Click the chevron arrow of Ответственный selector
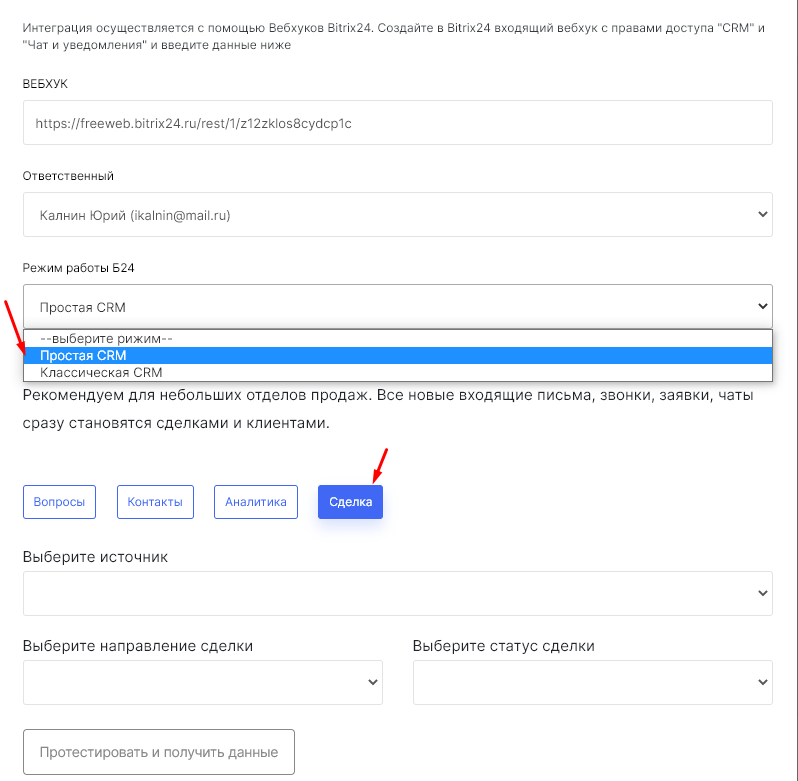798x781 pixels. pyautogui.click(x=763, y=214)
